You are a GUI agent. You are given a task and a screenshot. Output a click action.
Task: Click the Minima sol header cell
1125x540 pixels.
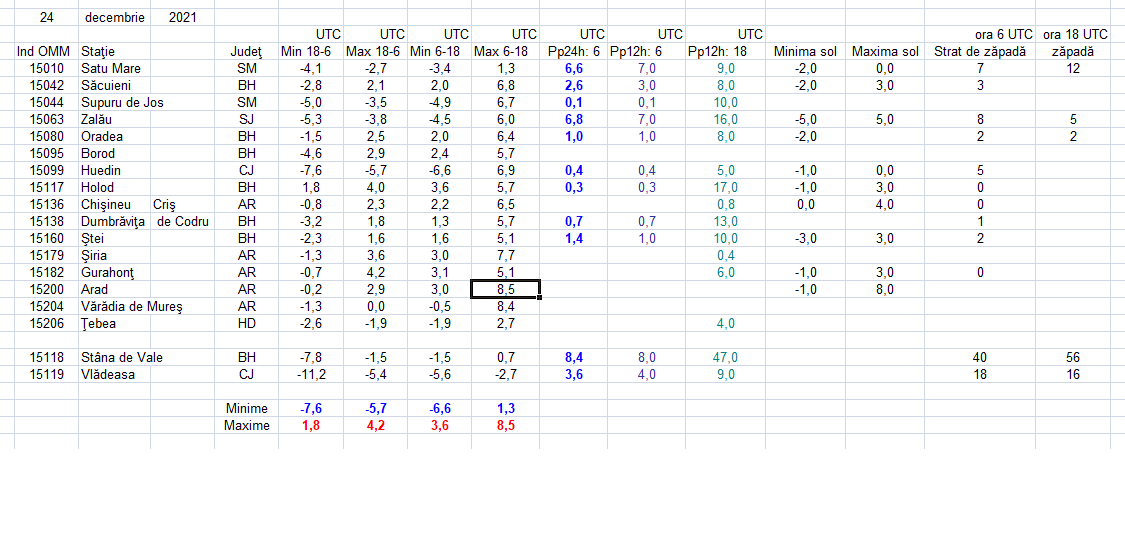click(805, 52)
